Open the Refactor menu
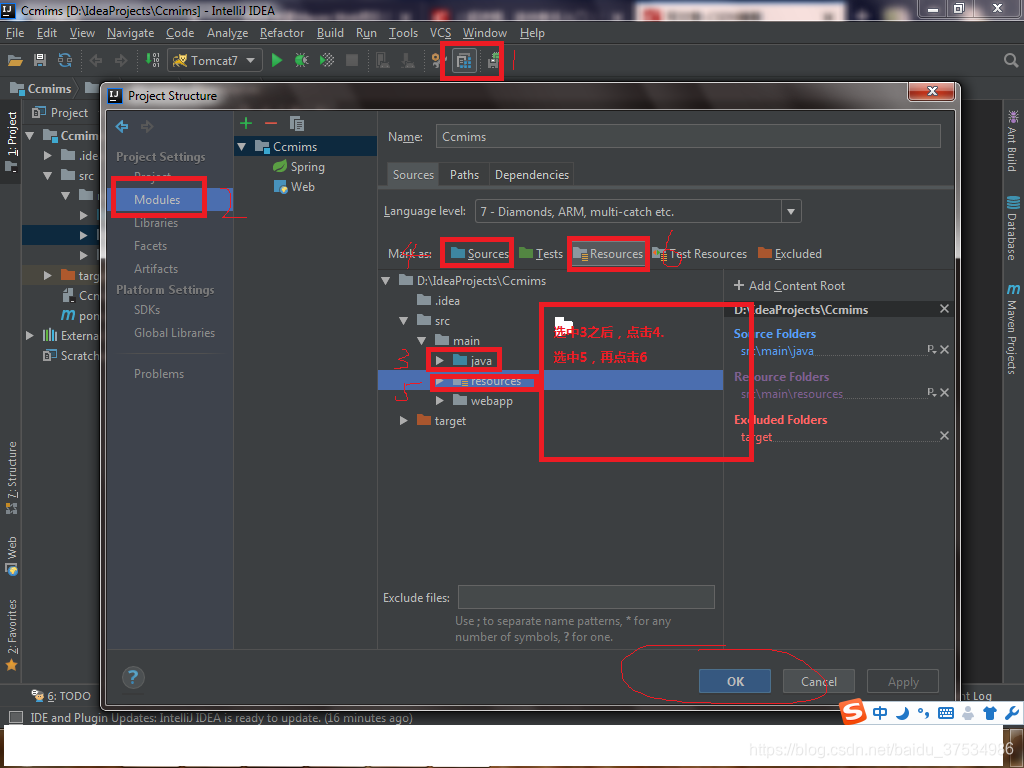 click(x=281, y=33)
